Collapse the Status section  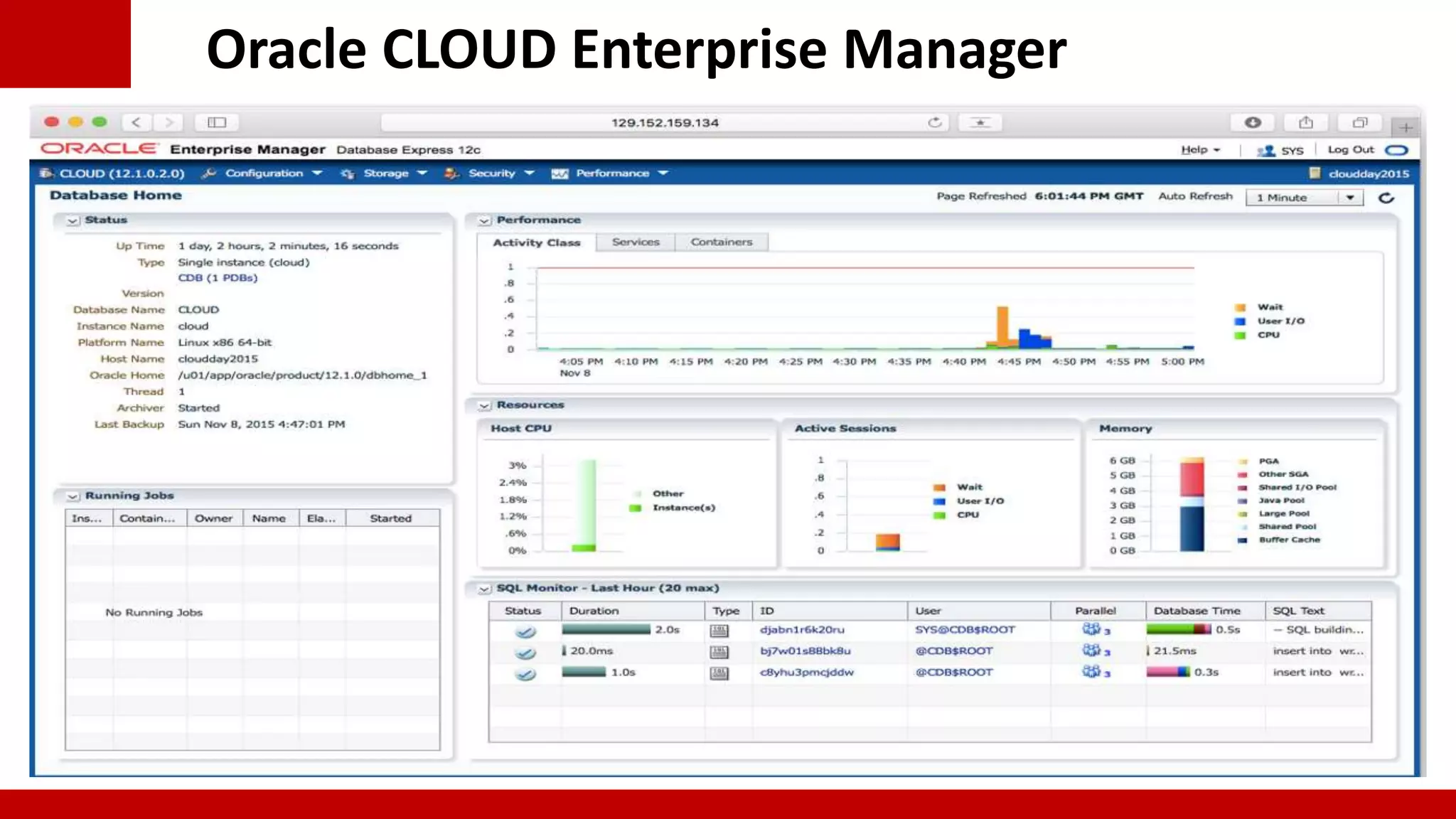[73, 221]
